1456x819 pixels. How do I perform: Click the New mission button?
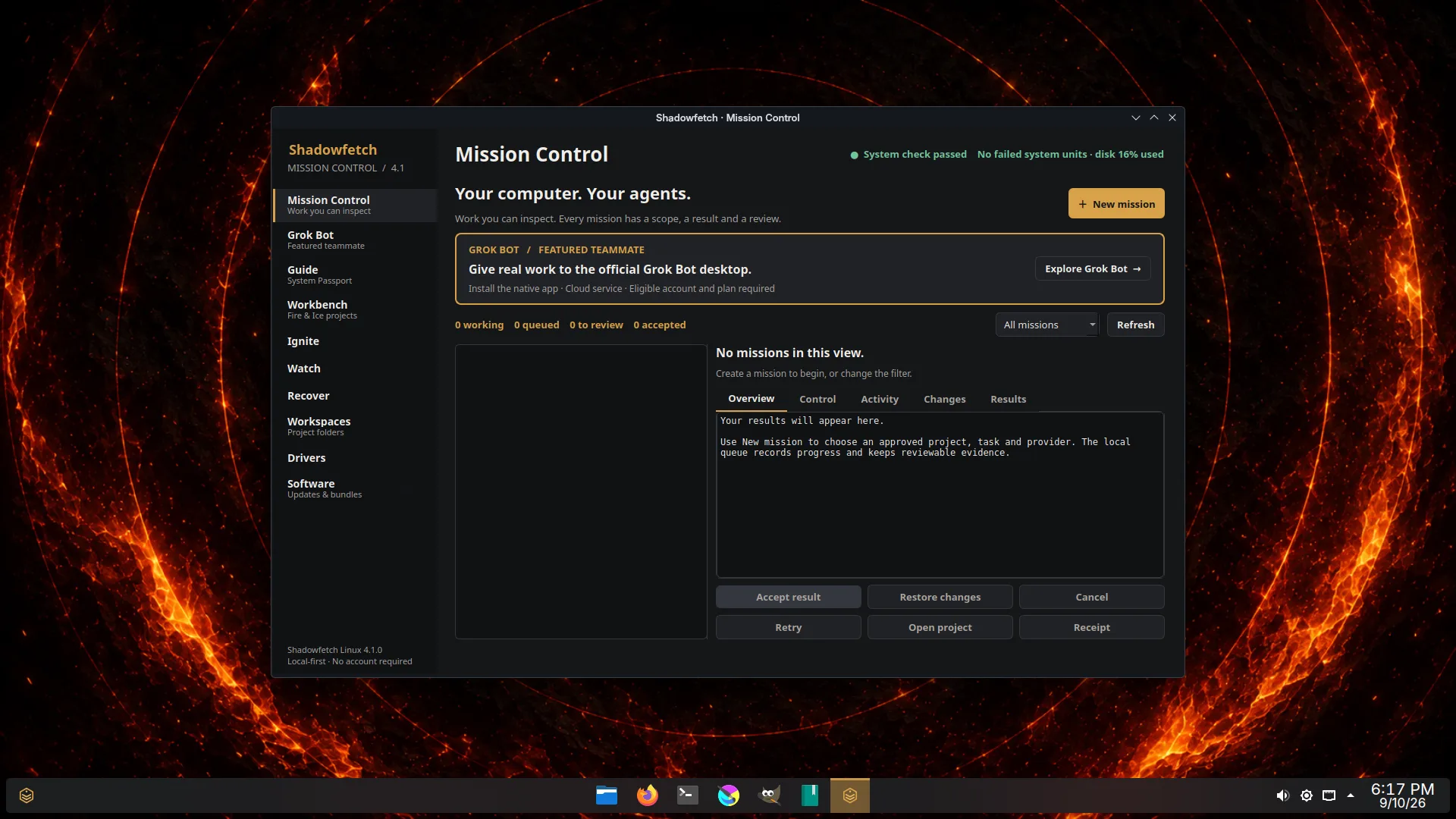1116,204
